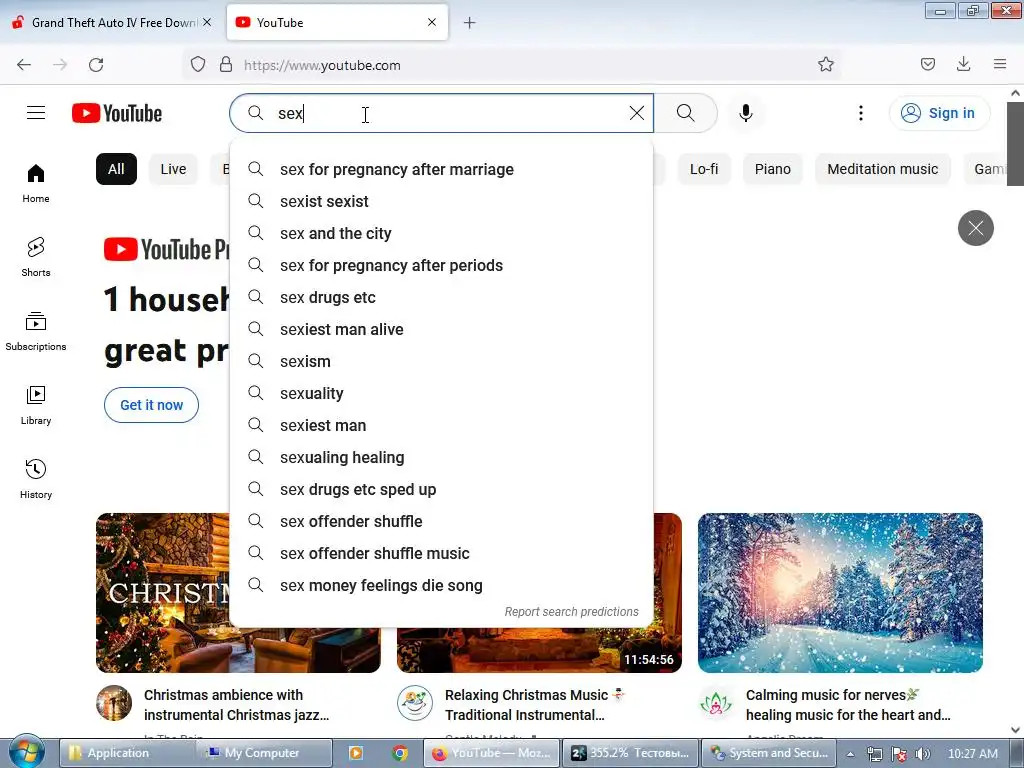Switch to Grand Theft Auto IV tab

111,22
